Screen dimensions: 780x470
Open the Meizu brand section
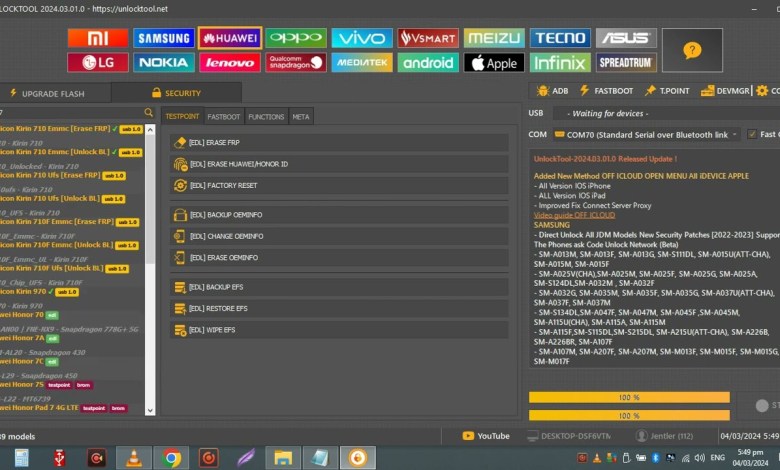[x=494, y=38]
